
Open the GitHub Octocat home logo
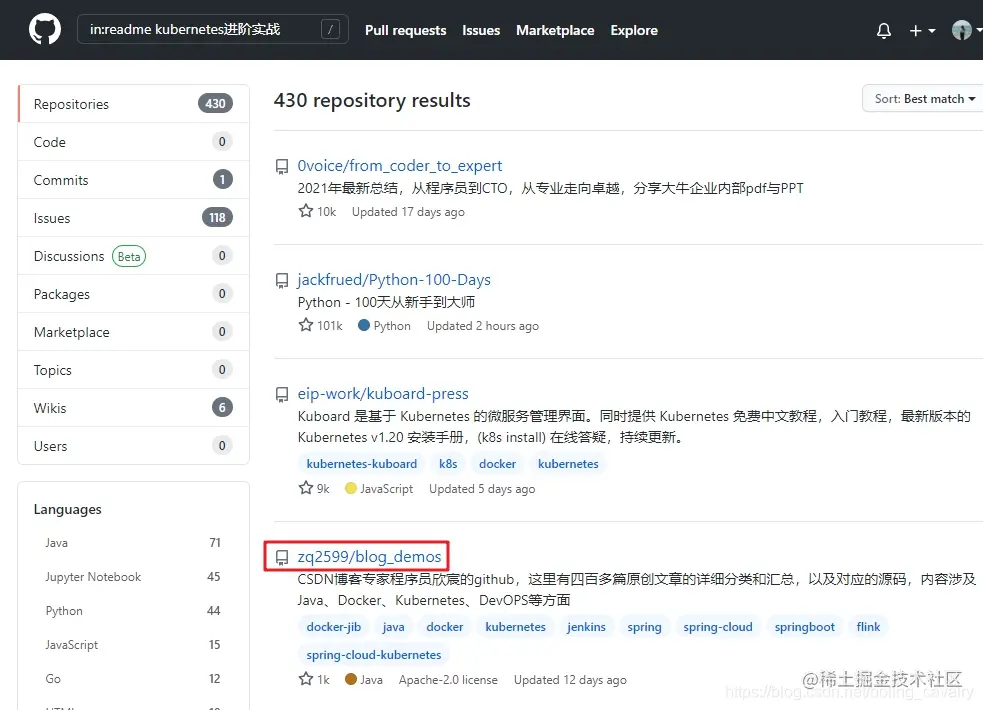click(45, 29)
